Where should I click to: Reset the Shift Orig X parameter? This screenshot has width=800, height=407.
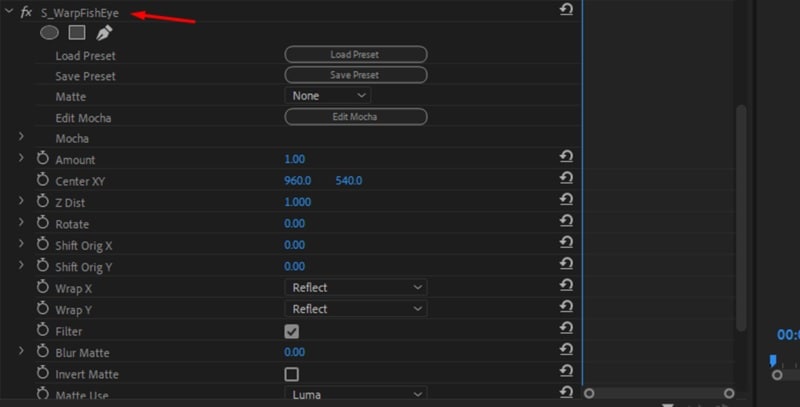tap(566, 242)
